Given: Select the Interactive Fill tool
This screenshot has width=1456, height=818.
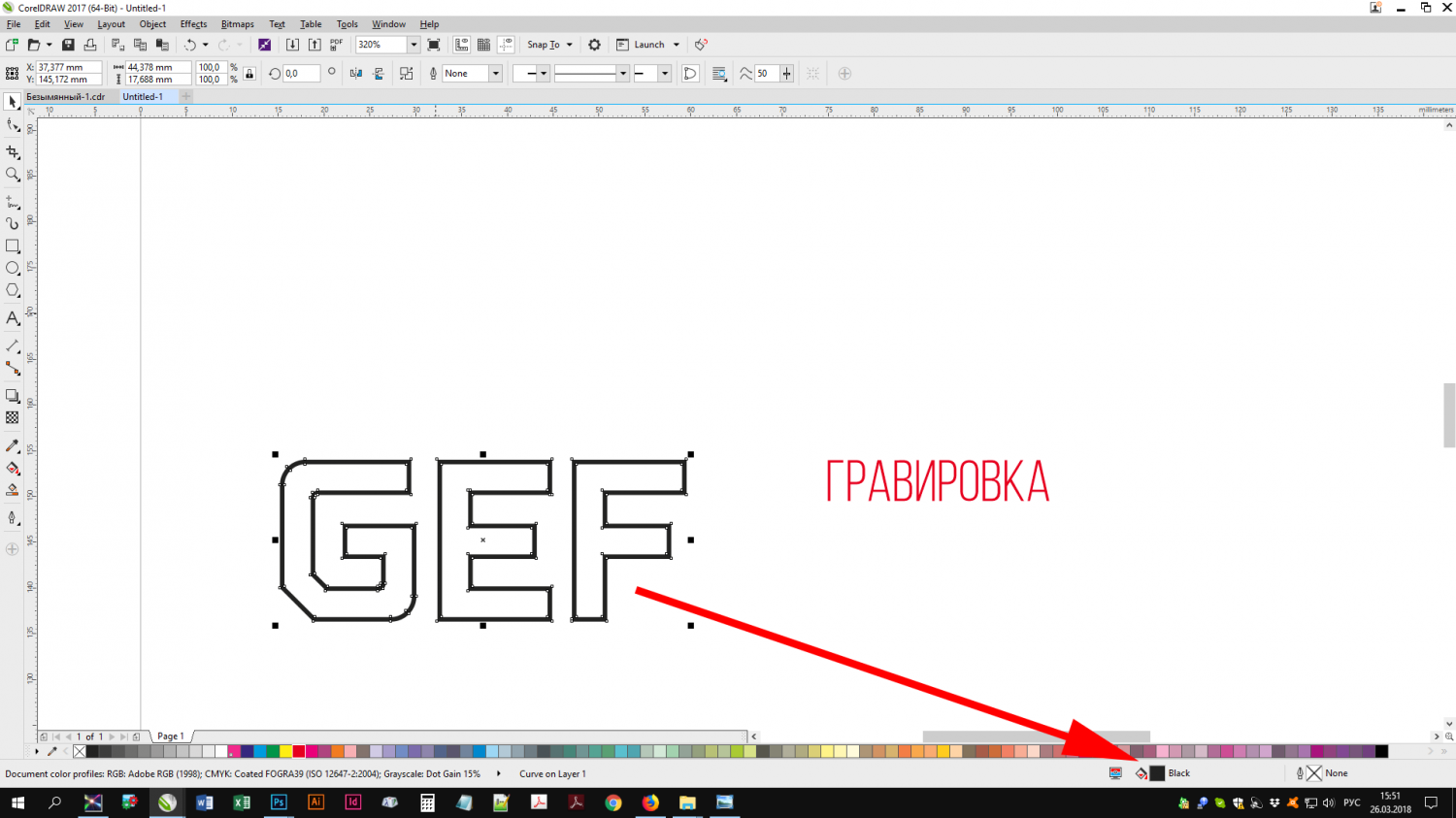Looking at the screenshot, I should click(13, 469).
